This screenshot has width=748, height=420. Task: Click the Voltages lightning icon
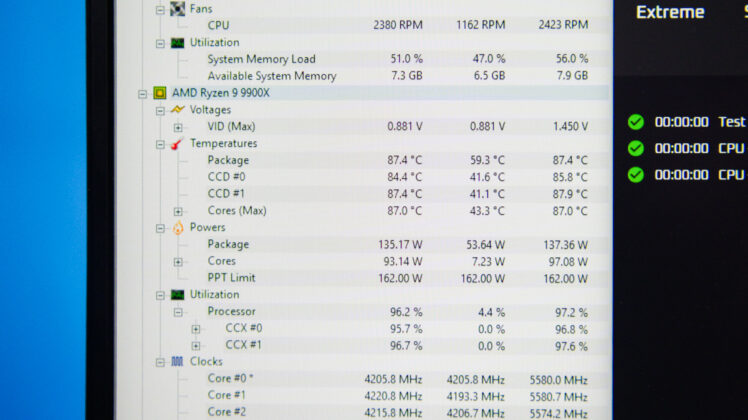[x=177, y=110]
